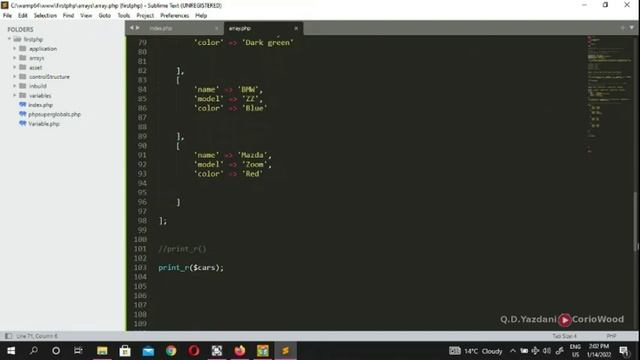Go to previous tab with left arrow
Image resolution: width=640 pixels, height=360 pixels.
point(131,28)
